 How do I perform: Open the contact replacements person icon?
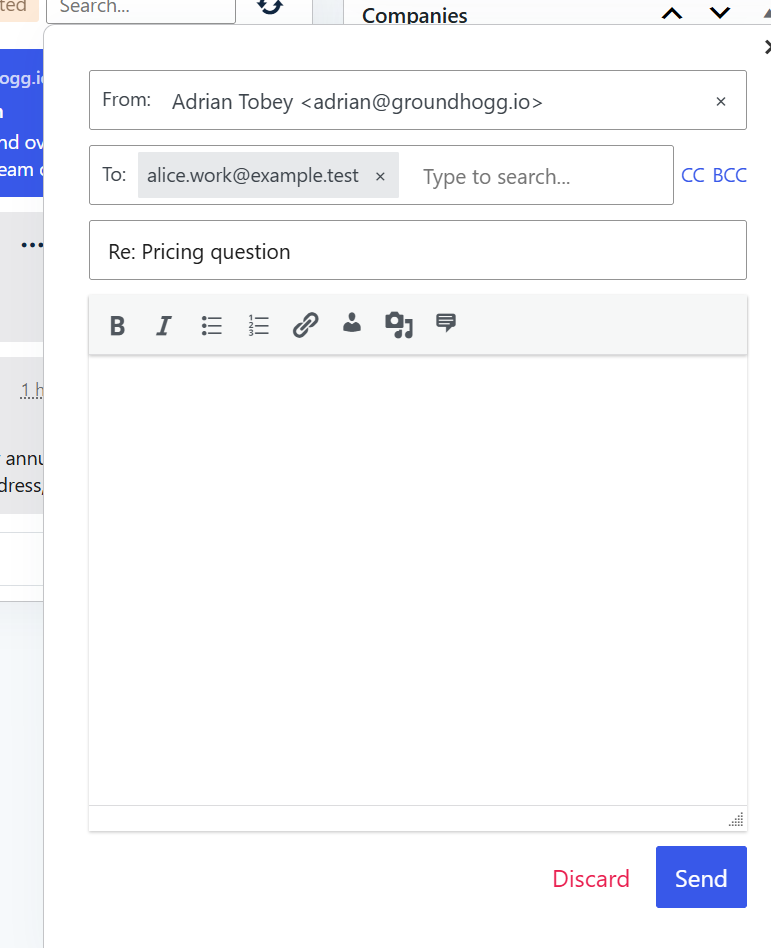click(x=352, y=323)
